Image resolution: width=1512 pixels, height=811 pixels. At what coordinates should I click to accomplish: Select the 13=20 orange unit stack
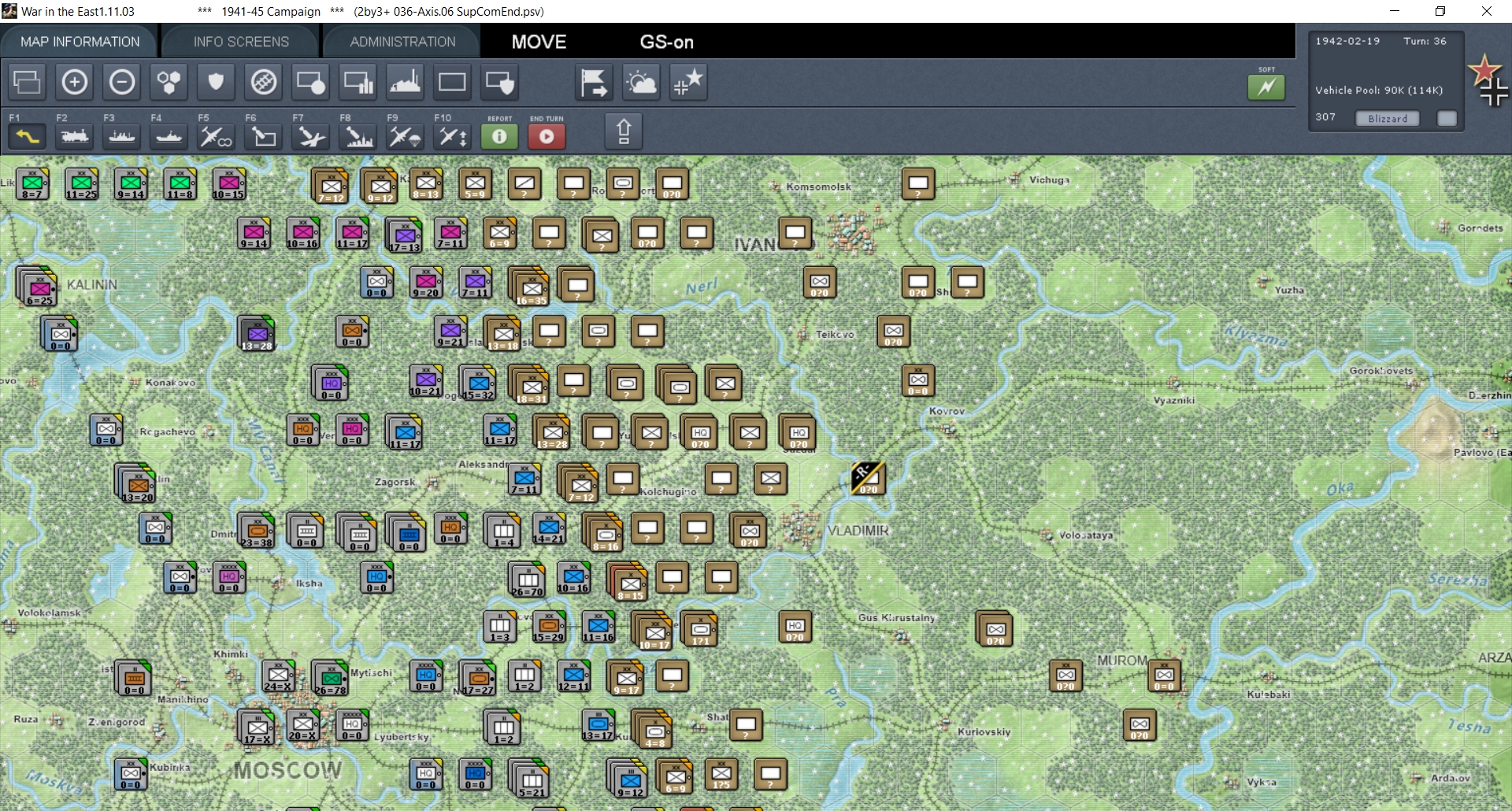(136, 483)
